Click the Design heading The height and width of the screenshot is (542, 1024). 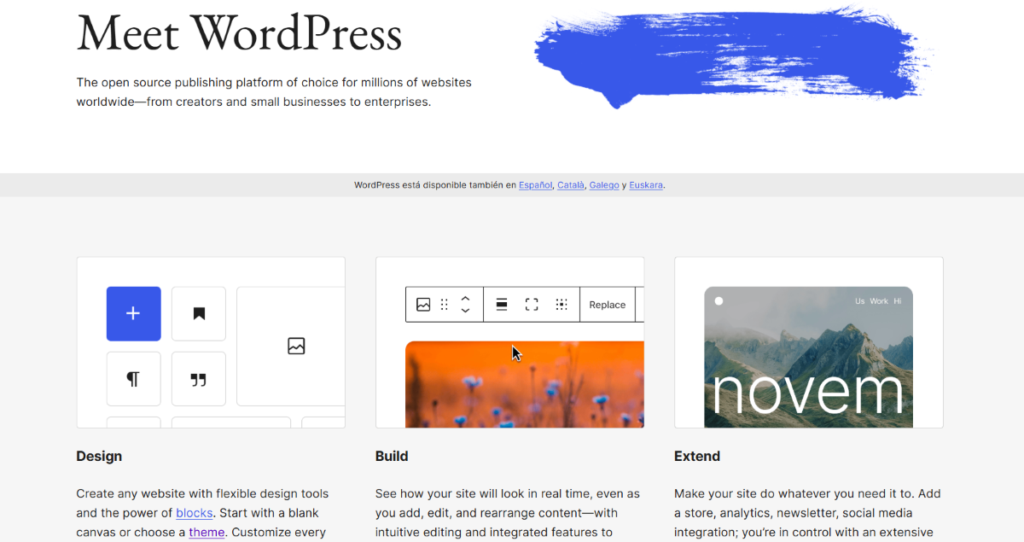(99, 456)
